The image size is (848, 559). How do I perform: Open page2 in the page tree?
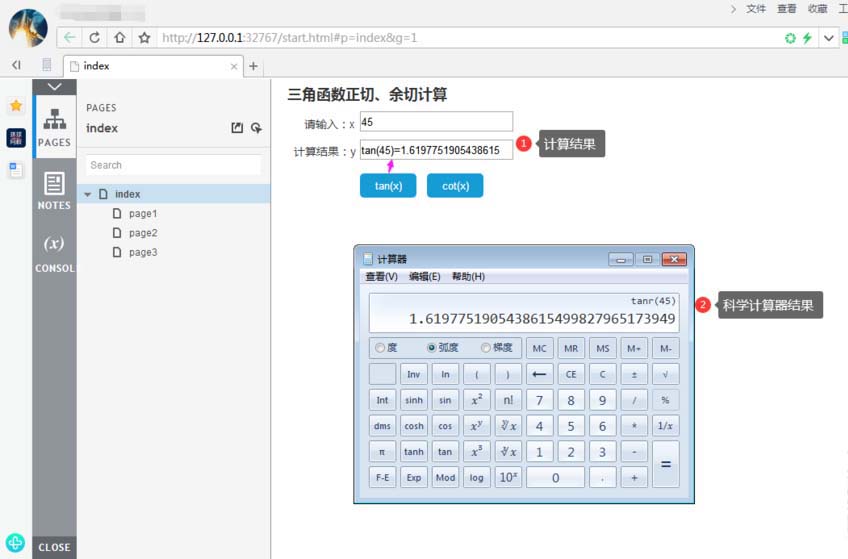143,233
